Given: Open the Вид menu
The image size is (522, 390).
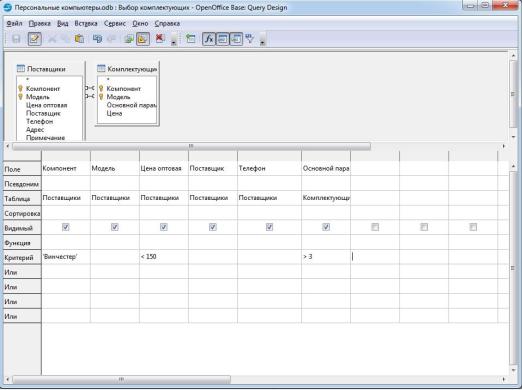Looking at the screenshot, I should tap(63, 23).
